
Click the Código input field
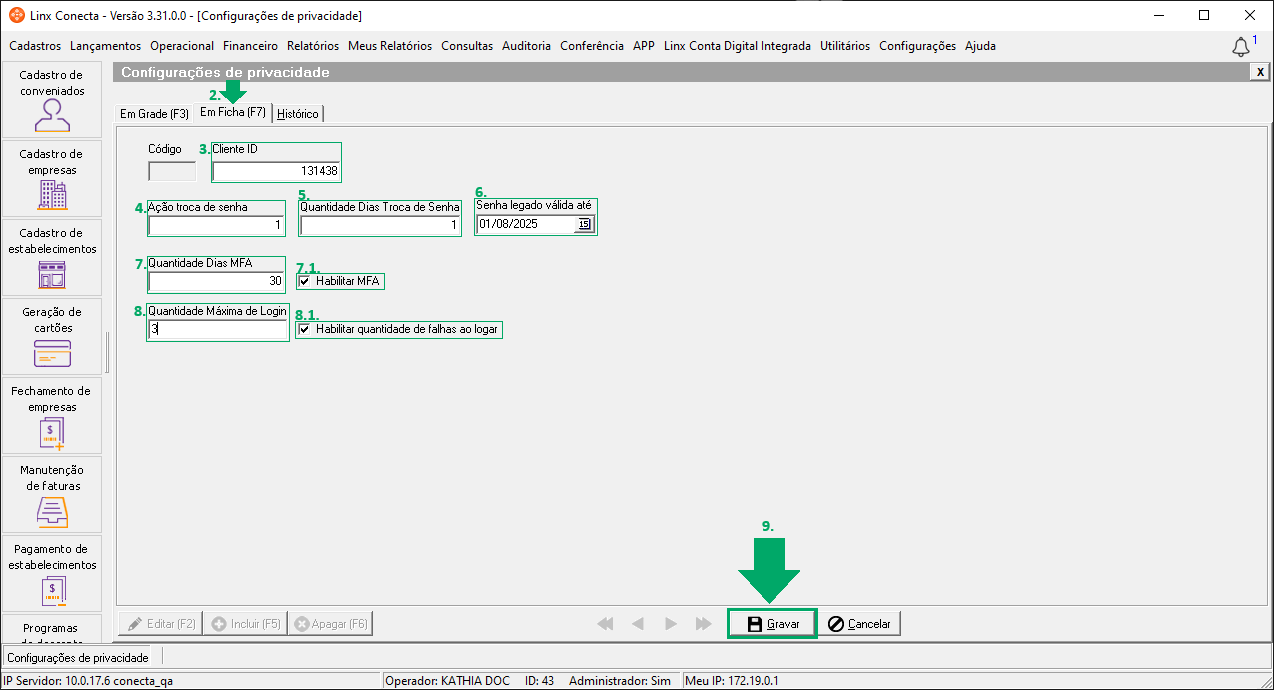[172, 171]
